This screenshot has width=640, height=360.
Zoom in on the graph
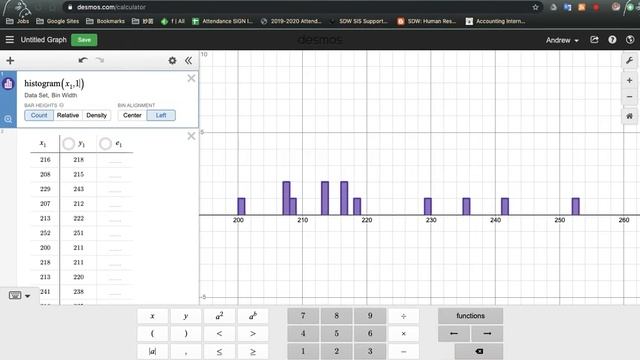629,80
